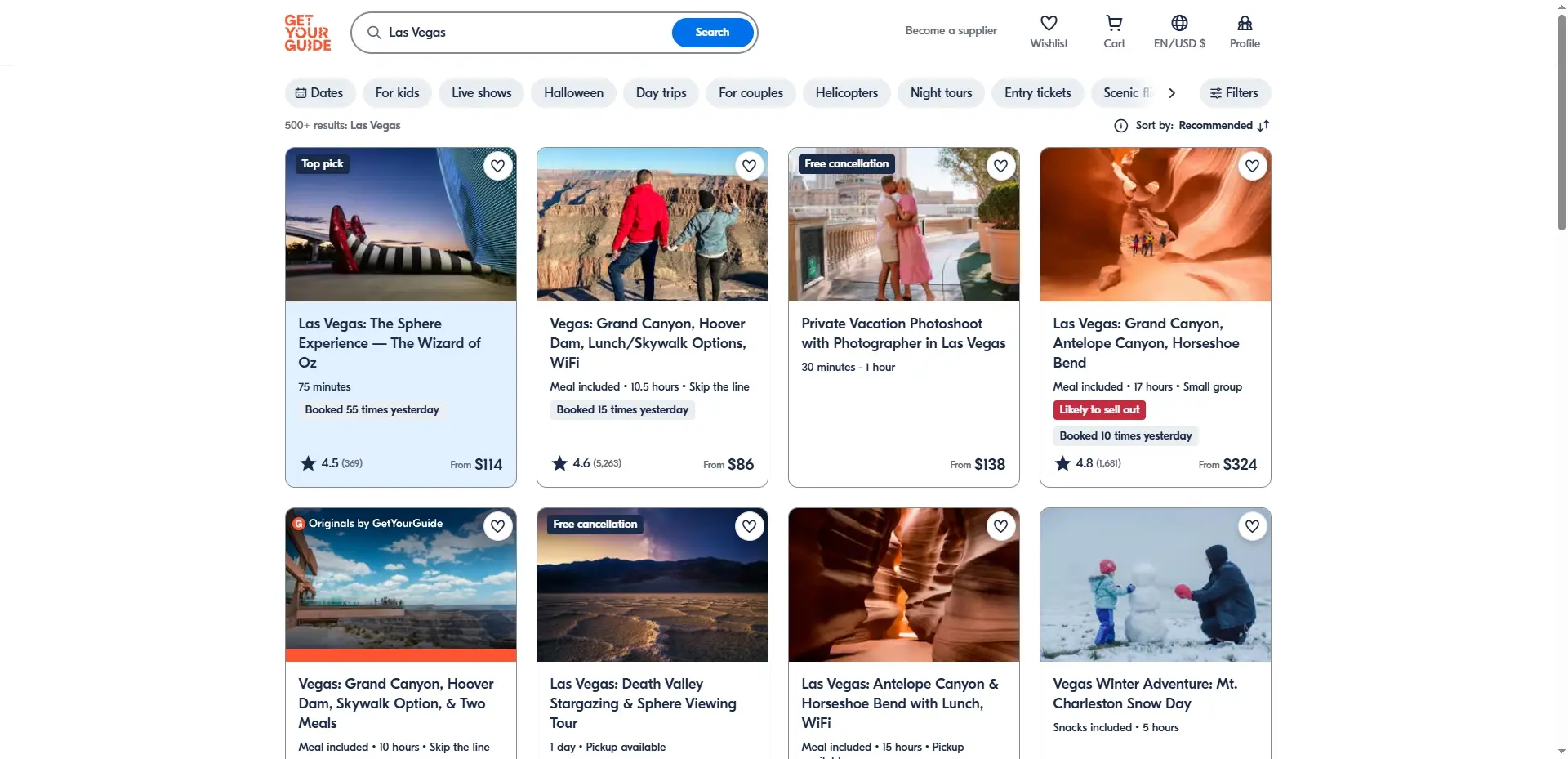This screenshot has height=759, width=1568.
Task: Select the Night tours filter chip
Action: click(941, 93)
